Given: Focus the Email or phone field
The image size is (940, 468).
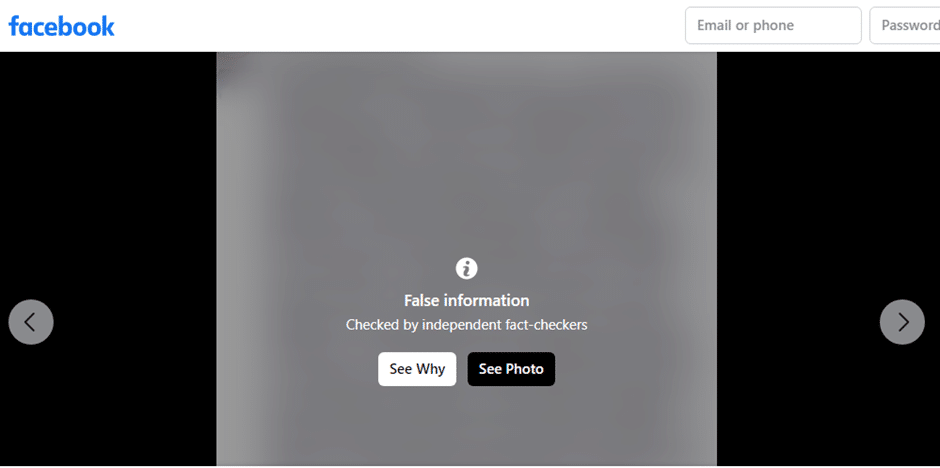Looking at the screenshot, I should click(x=773, y=25).
